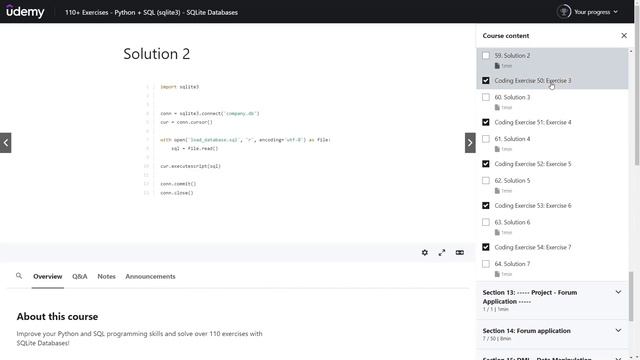Open the Notes tab

(106, 276)
